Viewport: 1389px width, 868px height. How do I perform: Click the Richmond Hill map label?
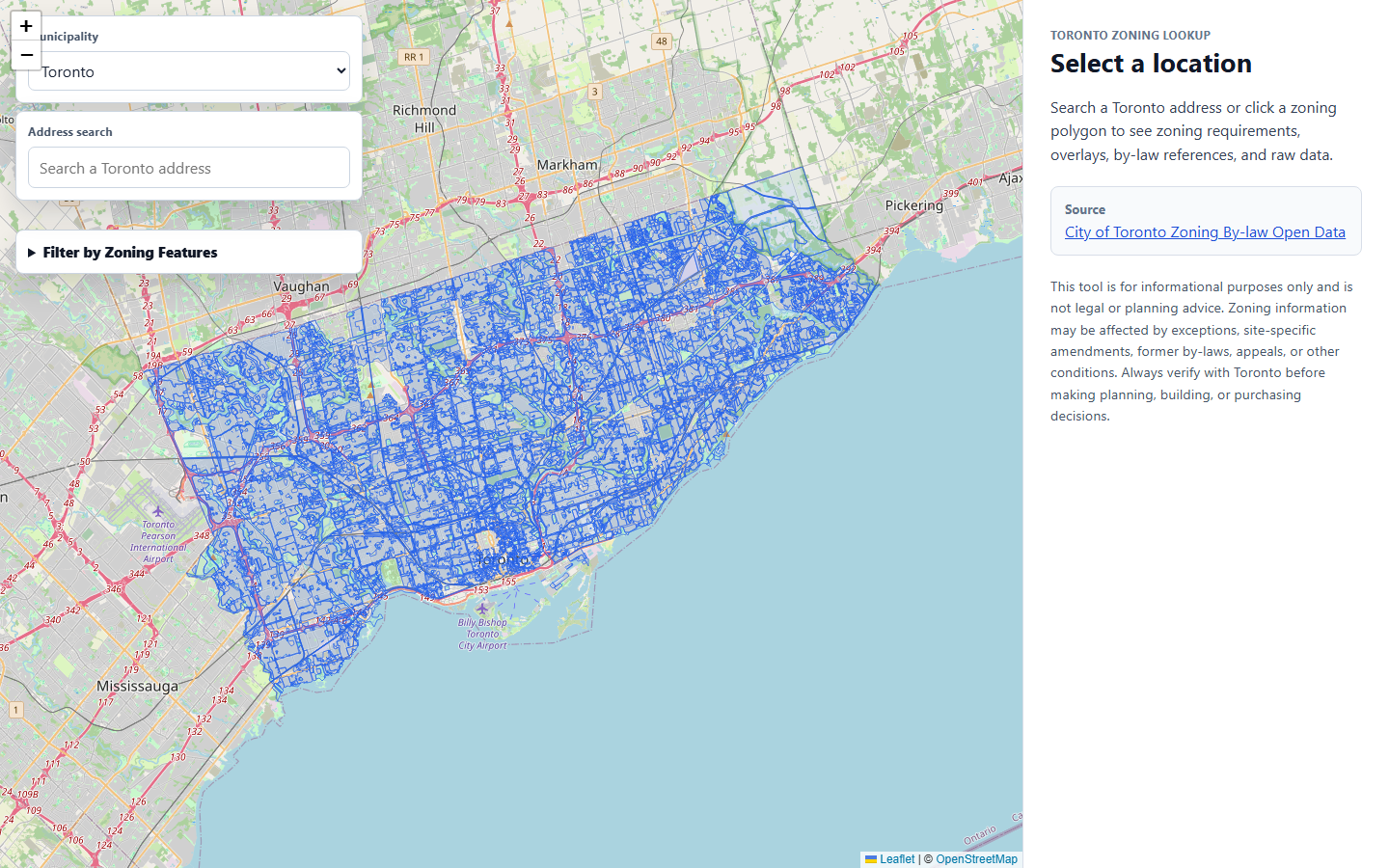[x=424, y=119]
